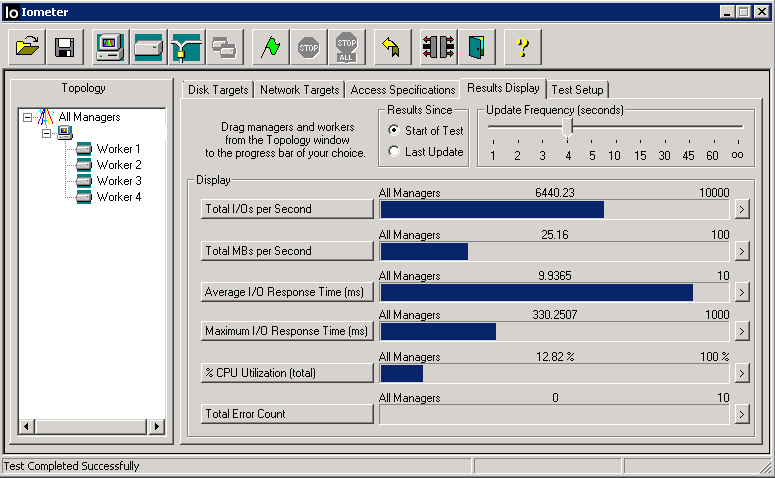This screenshot has width=775, height=478.
Task: Open arrow menu for Average I/O Response Time
Action: pos(741,293)
